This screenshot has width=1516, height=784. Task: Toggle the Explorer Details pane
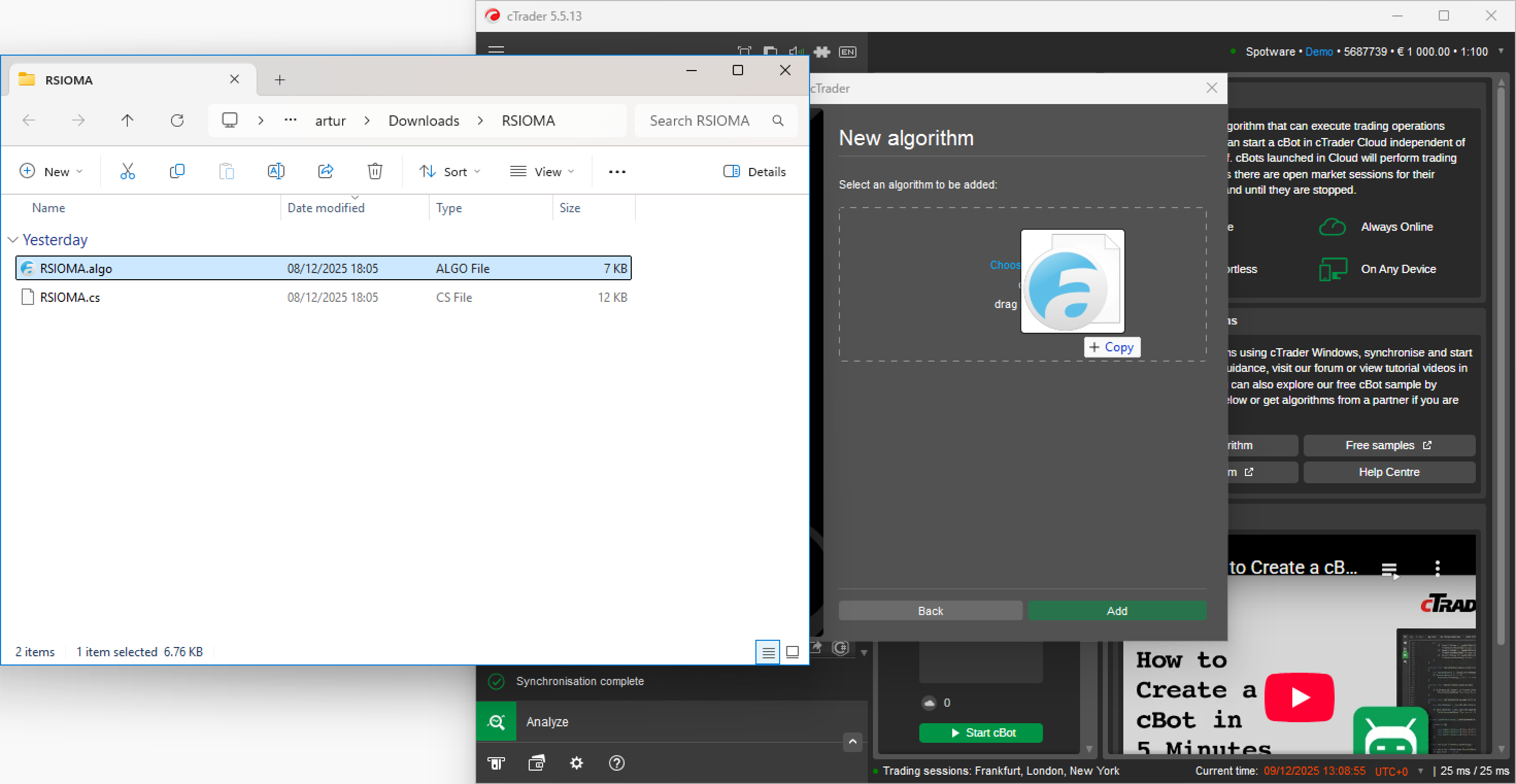click(754, 171)
